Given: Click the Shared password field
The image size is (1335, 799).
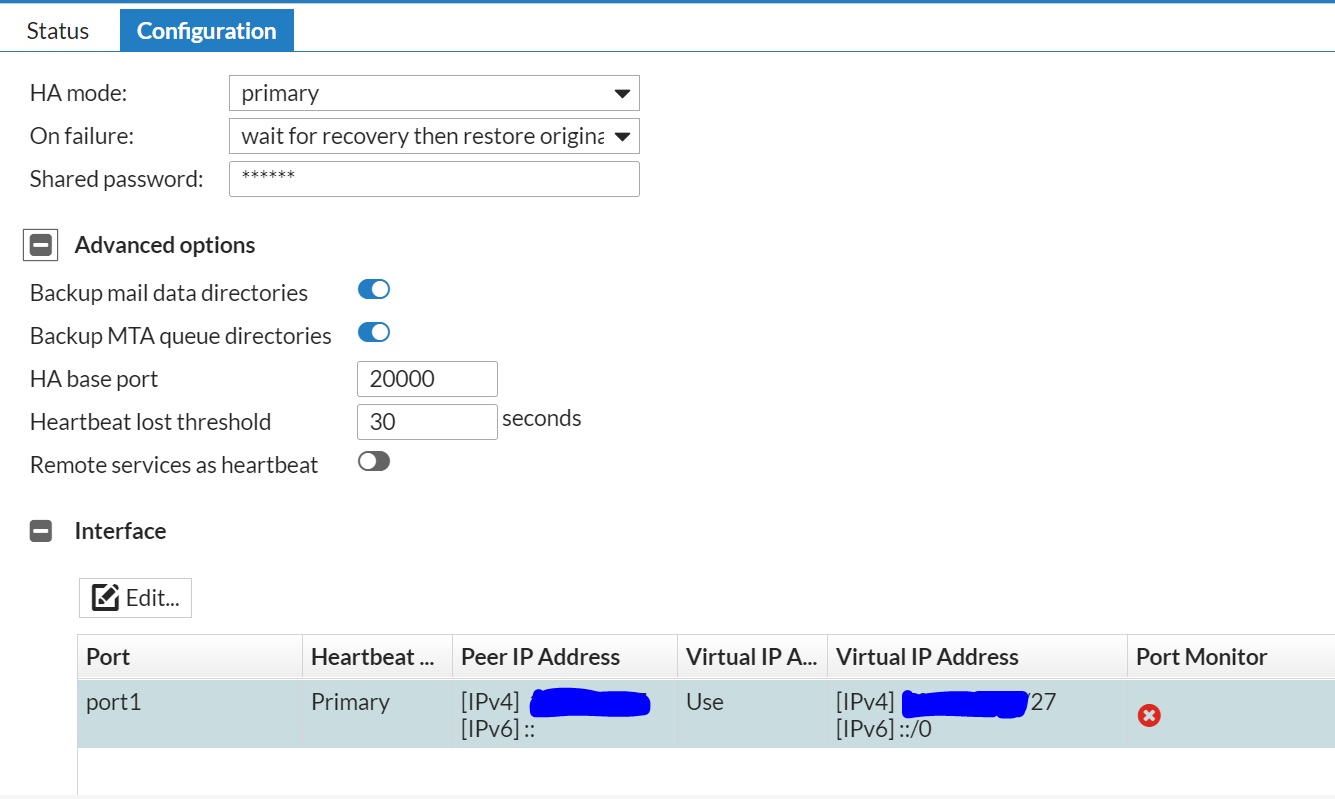Looking at the screenshot, I should pos(434,179).
